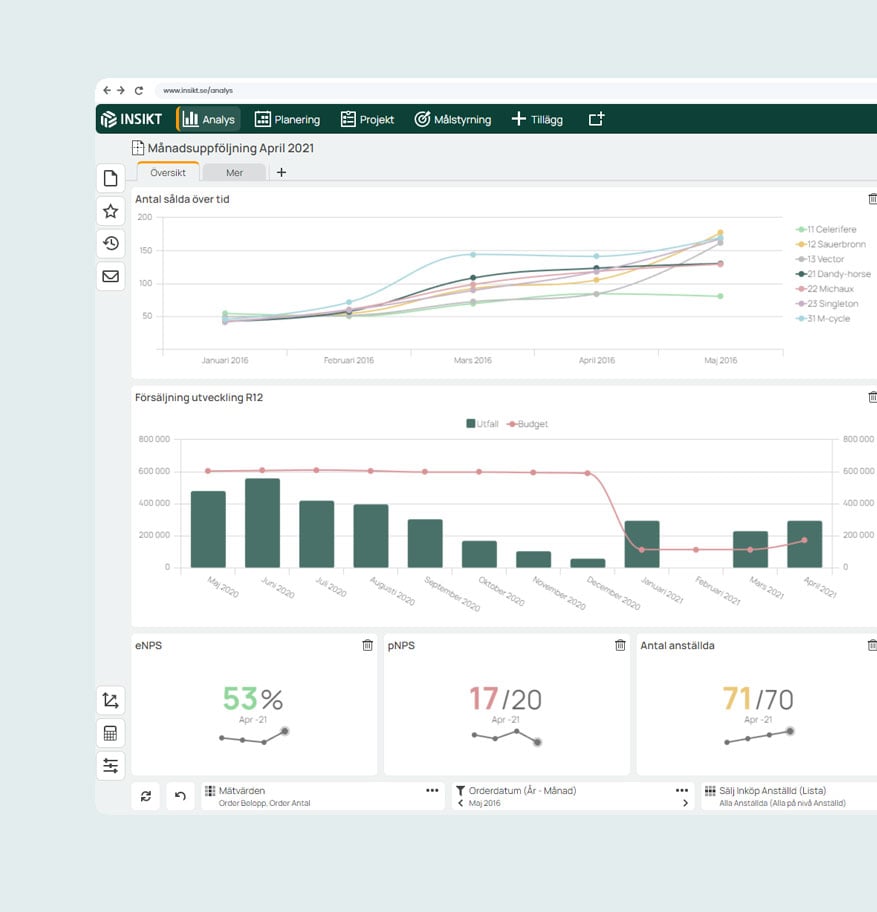
Task: Open the documents panel in the sidebar
Action: (110, 177)
